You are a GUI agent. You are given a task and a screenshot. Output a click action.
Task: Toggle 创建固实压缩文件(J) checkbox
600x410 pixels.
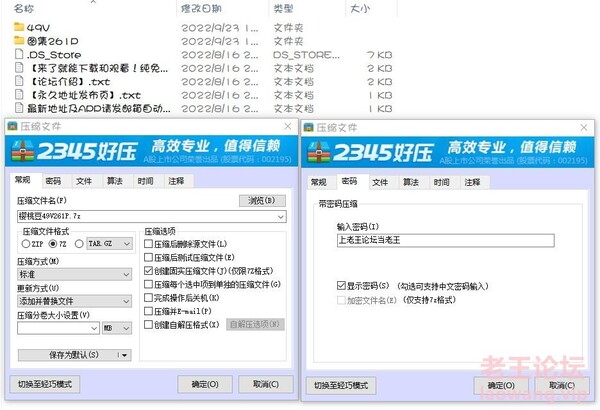(148, 271)
